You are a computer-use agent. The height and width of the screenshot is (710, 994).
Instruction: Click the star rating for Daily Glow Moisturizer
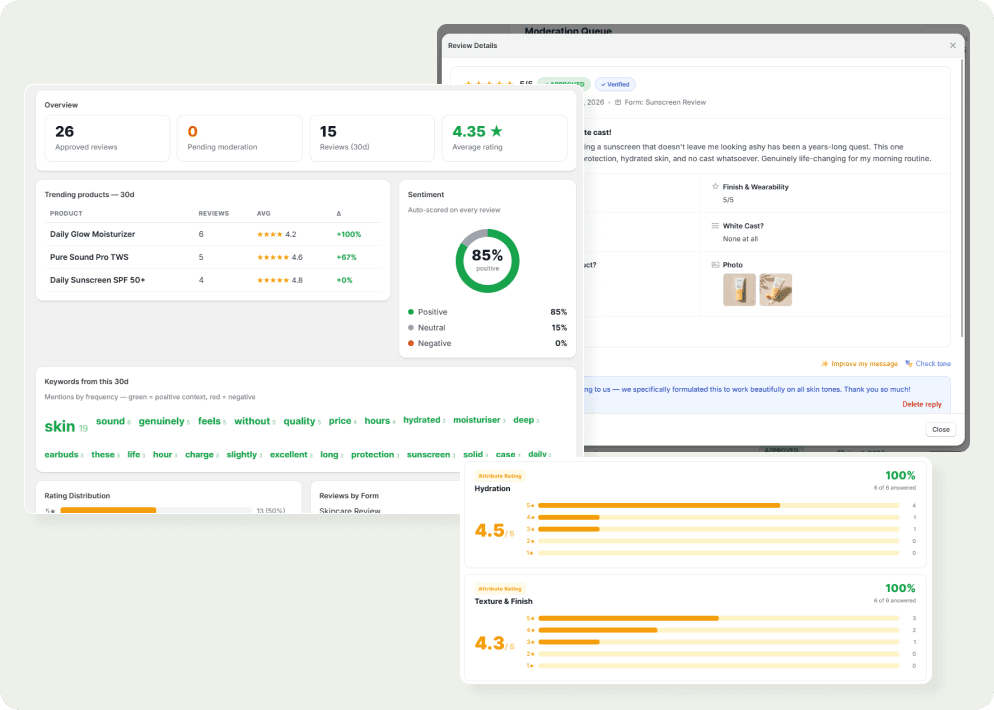click(269, 235)
